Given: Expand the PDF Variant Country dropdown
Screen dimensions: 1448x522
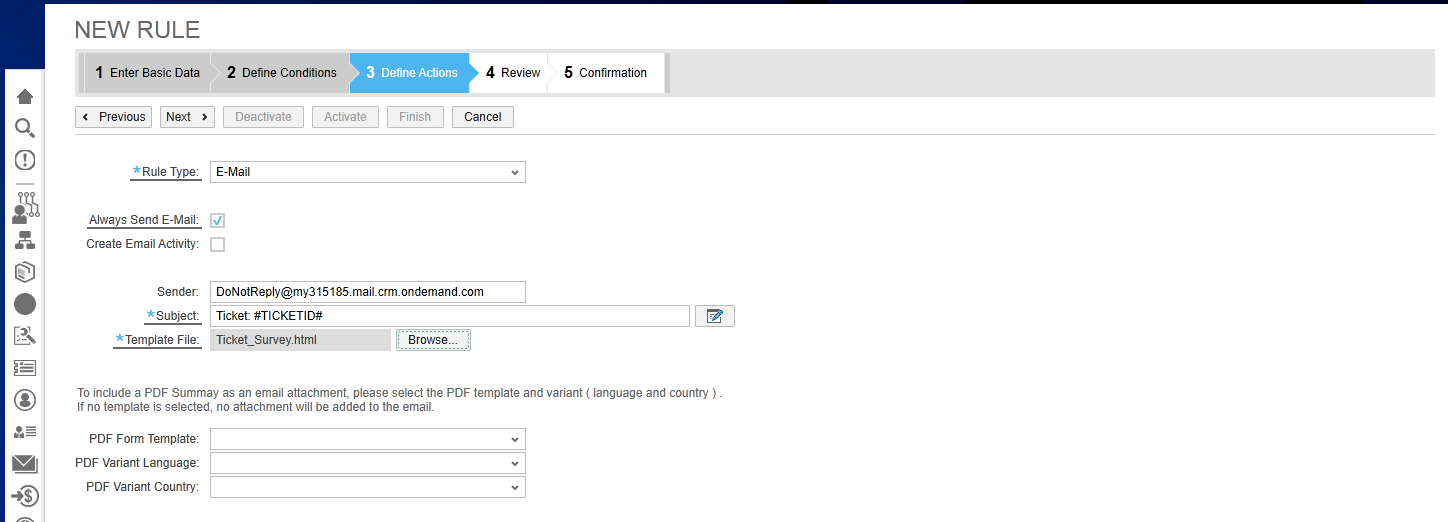Looking at the screenshot, I should pos(368,487).
